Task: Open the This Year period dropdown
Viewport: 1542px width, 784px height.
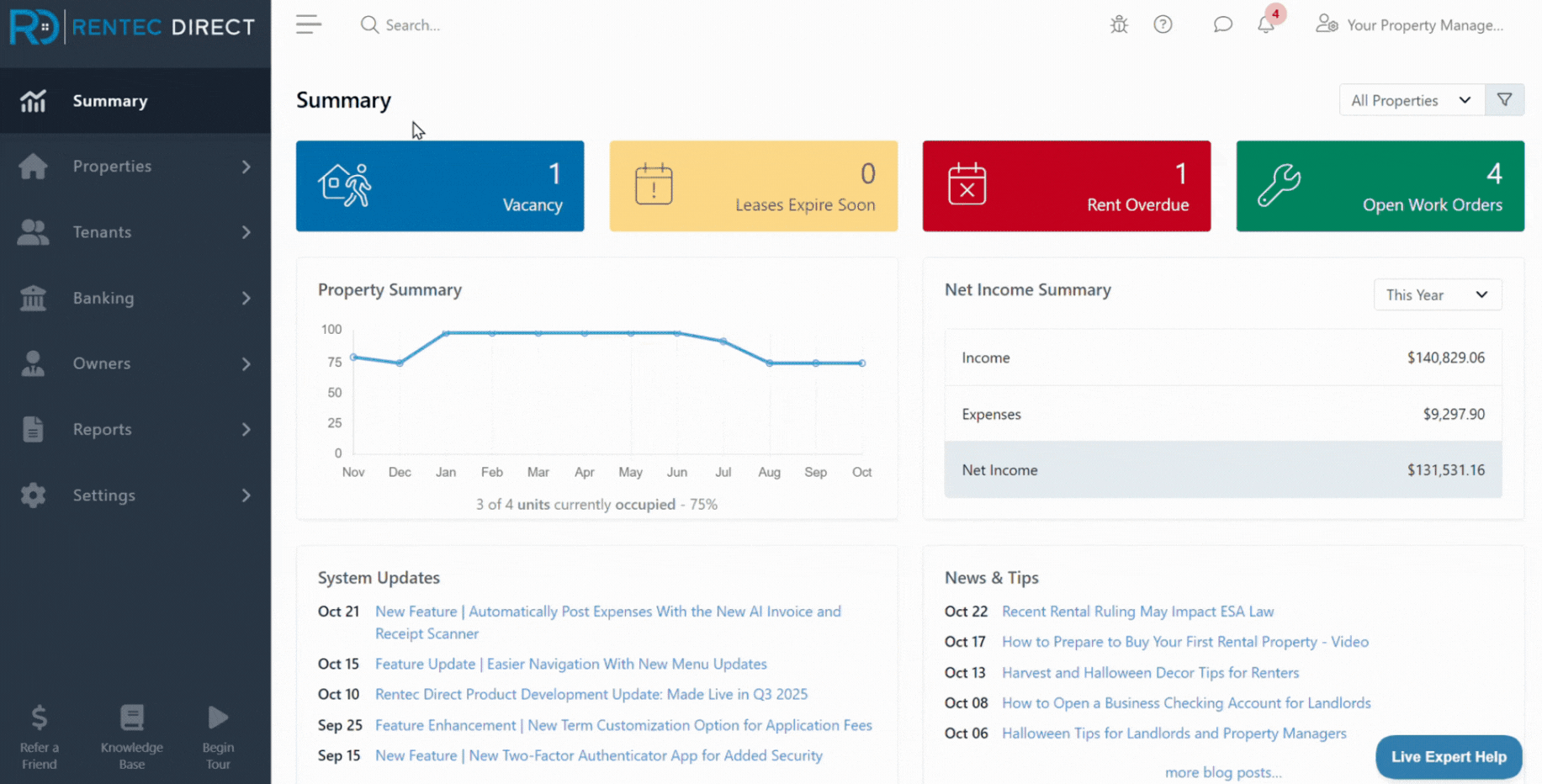Action: (1438, 294)
